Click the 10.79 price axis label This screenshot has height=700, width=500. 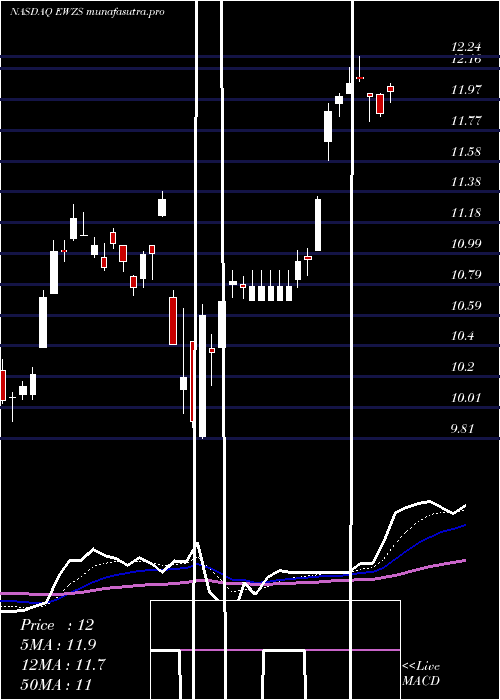point(466,275)
